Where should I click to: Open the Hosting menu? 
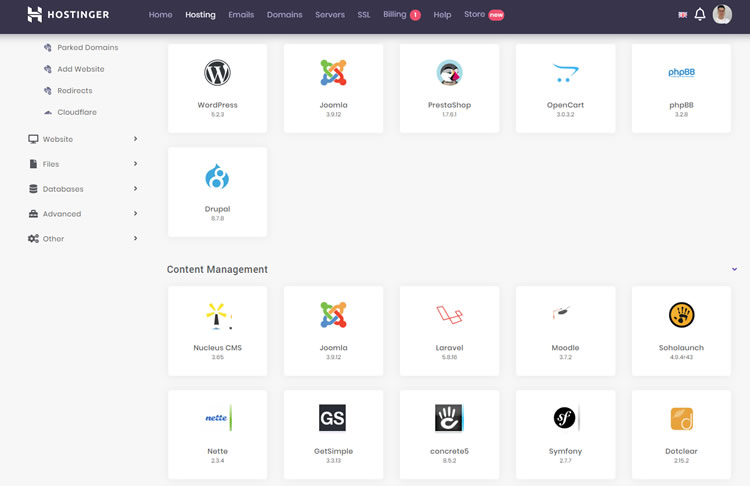(x=200, y=15)
